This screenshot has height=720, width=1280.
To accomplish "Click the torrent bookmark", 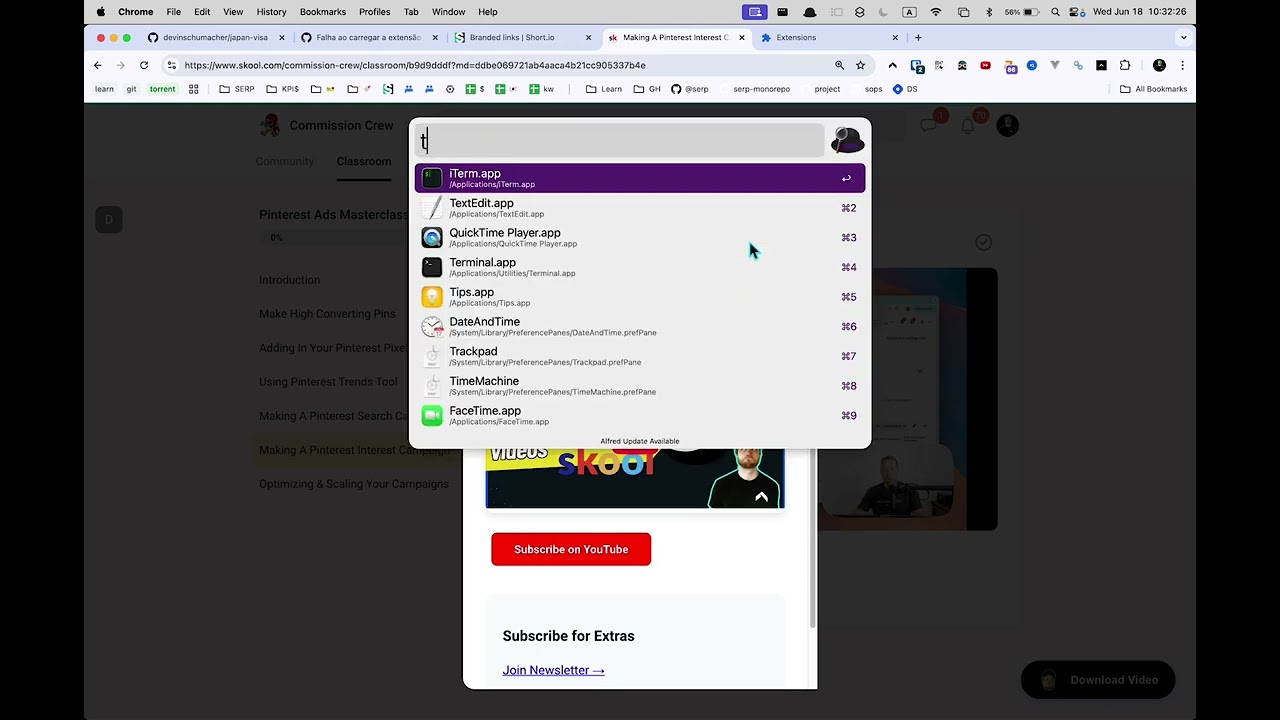I will [x=162, y=89].
